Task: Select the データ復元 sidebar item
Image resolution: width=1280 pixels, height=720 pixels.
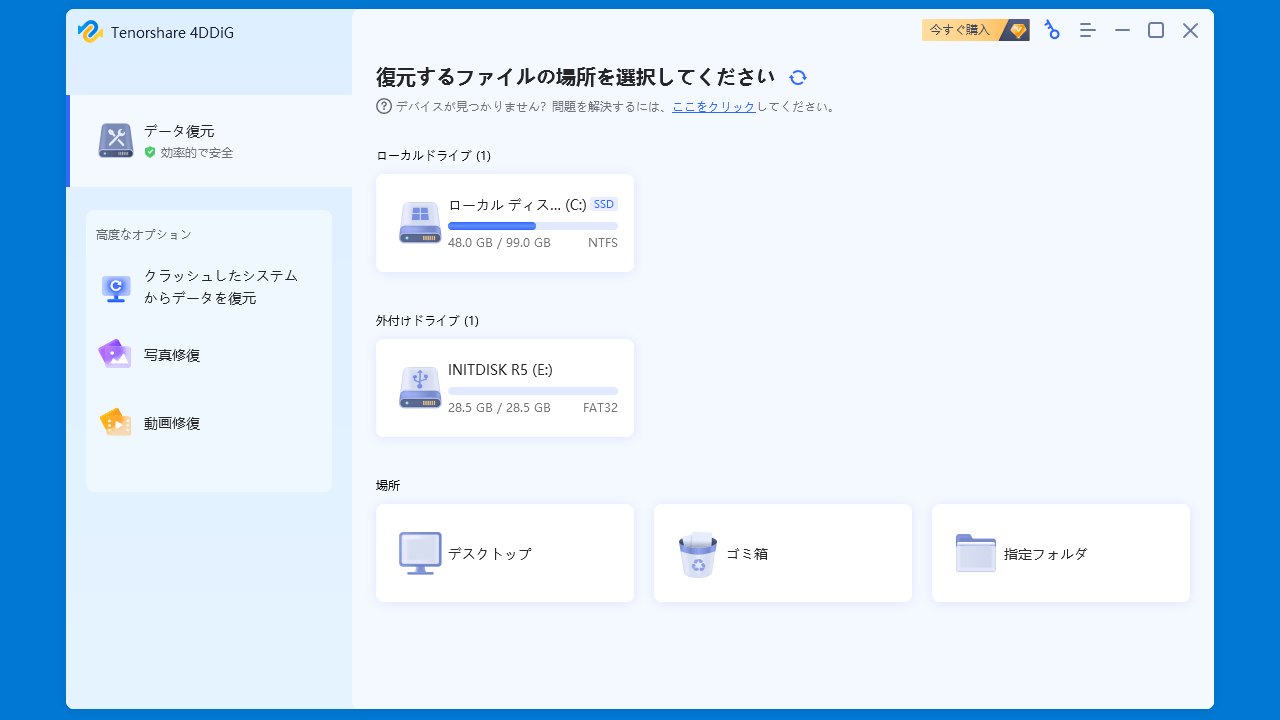Action: click(x=209, y=141)
